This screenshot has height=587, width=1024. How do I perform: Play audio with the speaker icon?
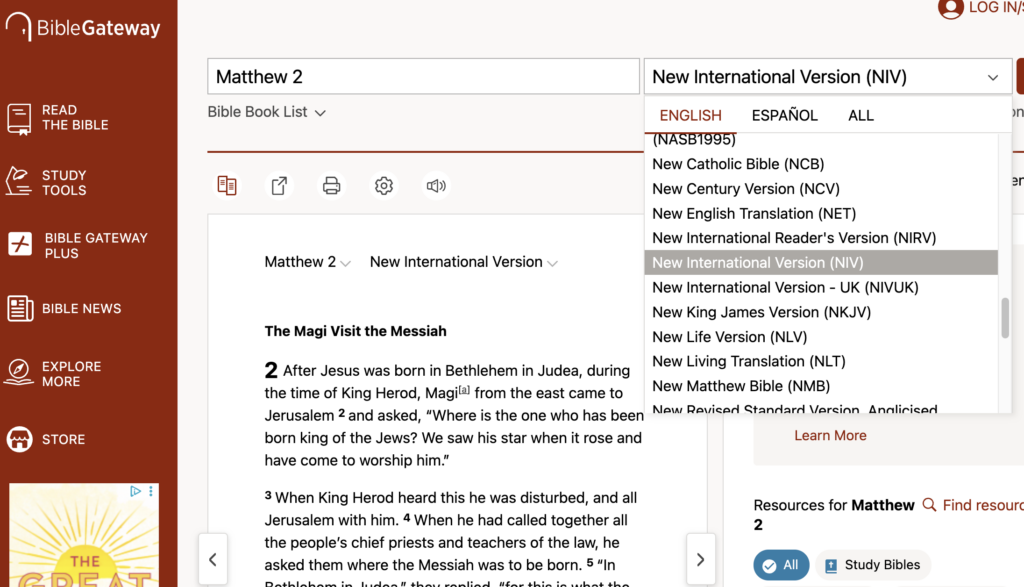tap(436, 186)
